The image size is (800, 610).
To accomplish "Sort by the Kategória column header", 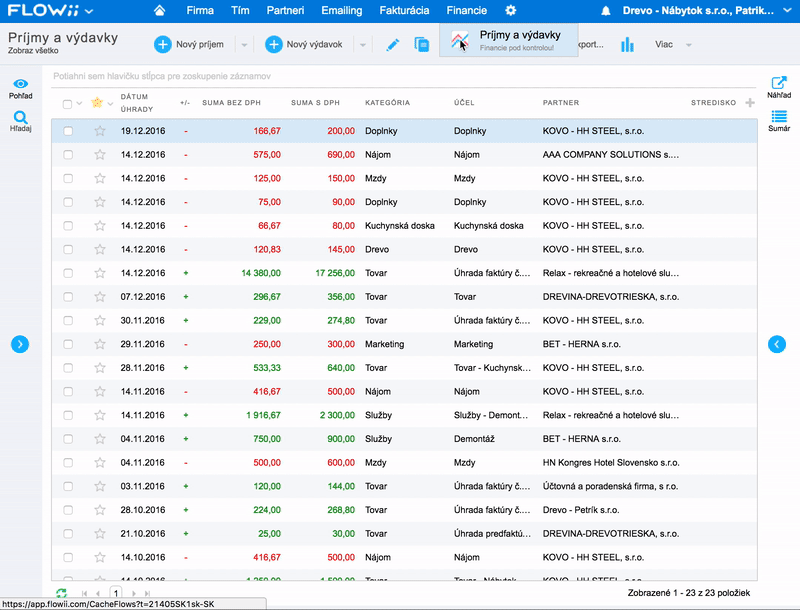I will click(x=387, y=103).
